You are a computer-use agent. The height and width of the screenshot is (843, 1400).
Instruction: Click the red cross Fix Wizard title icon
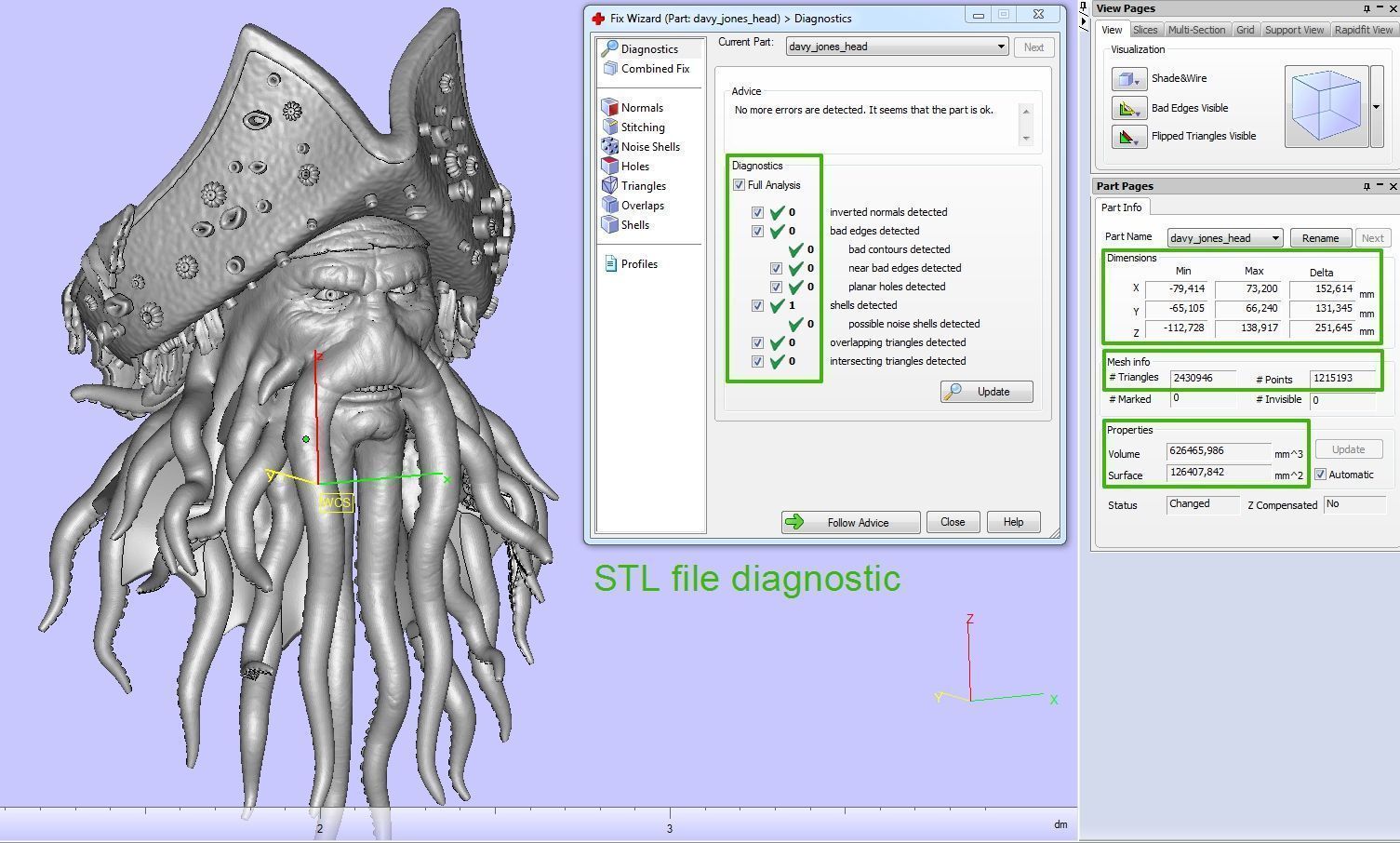598,18
